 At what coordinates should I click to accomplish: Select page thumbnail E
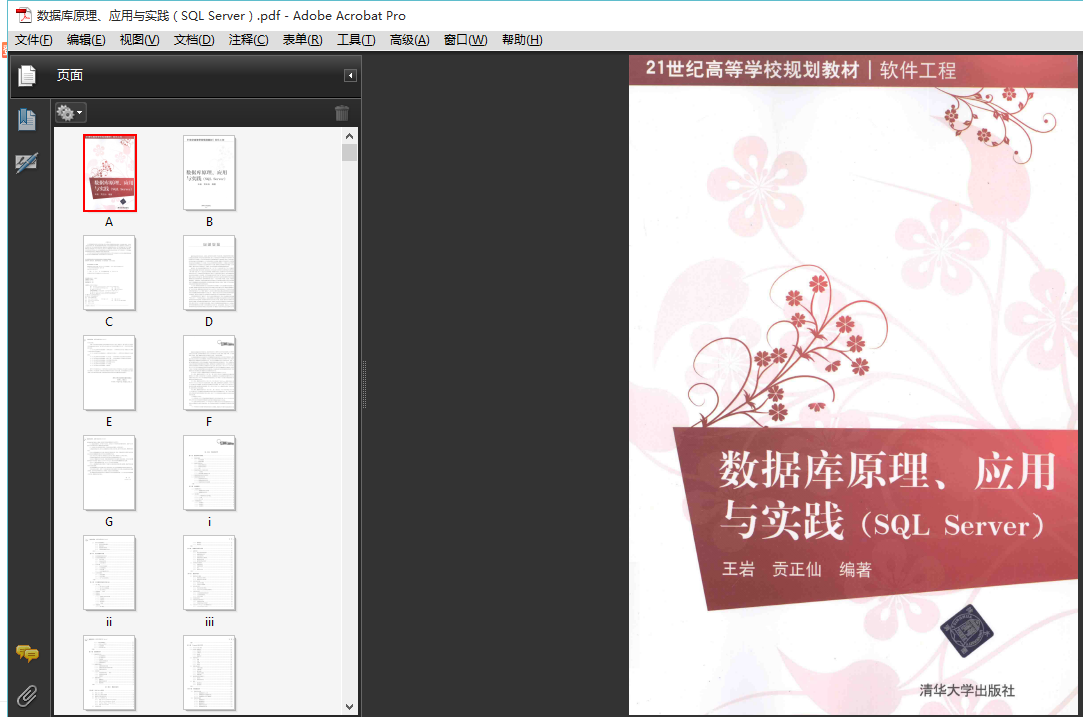(x=109, y=373)
